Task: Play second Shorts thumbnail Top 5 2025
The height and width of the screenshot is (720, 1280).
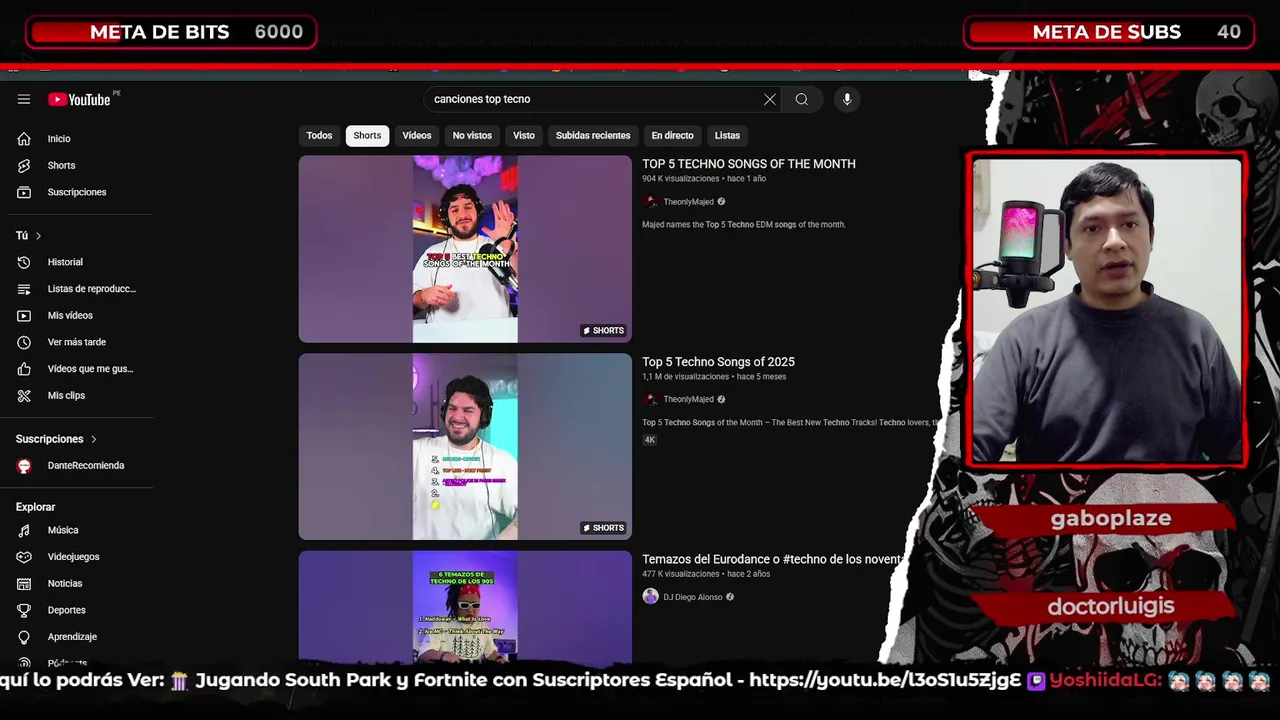Action: 465,446
